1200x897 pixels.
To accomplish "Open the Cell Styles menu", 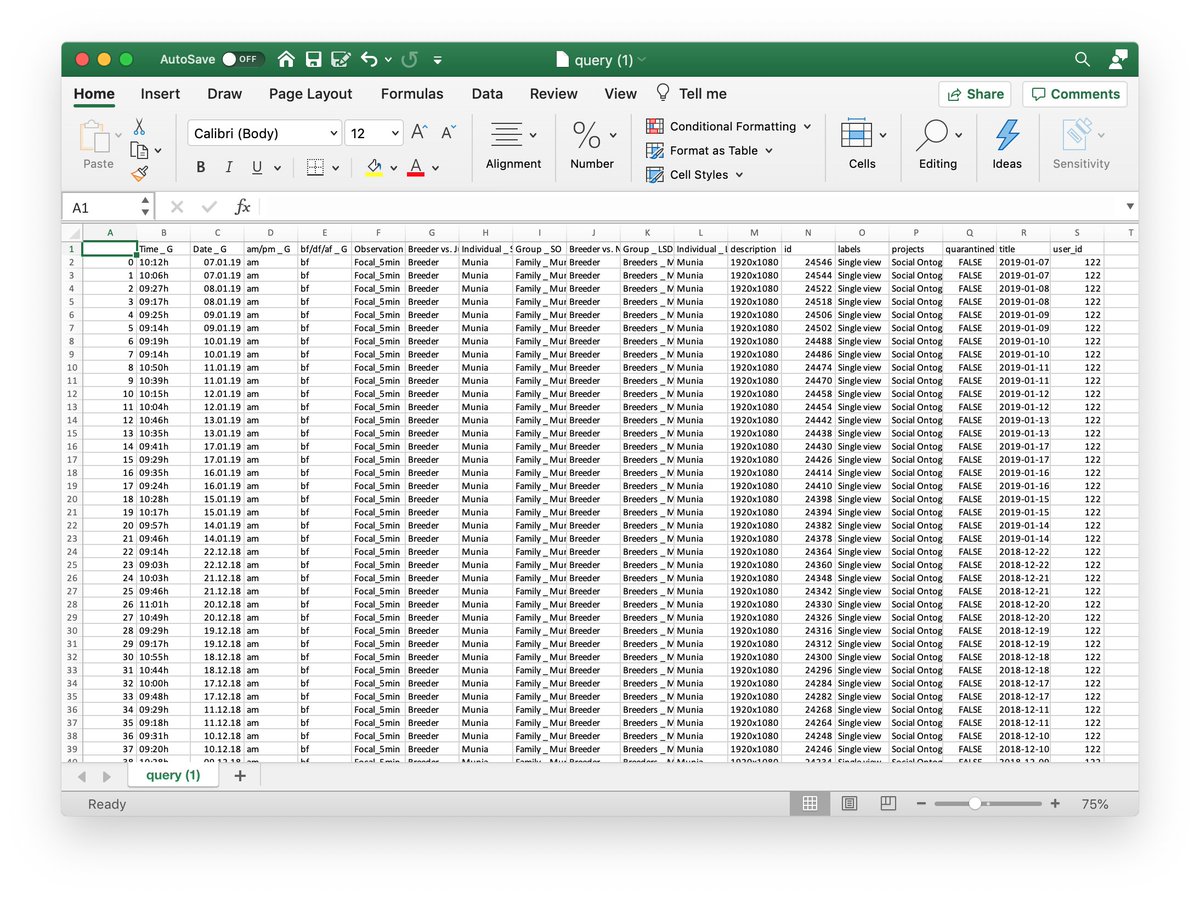I will pos(695,174).
